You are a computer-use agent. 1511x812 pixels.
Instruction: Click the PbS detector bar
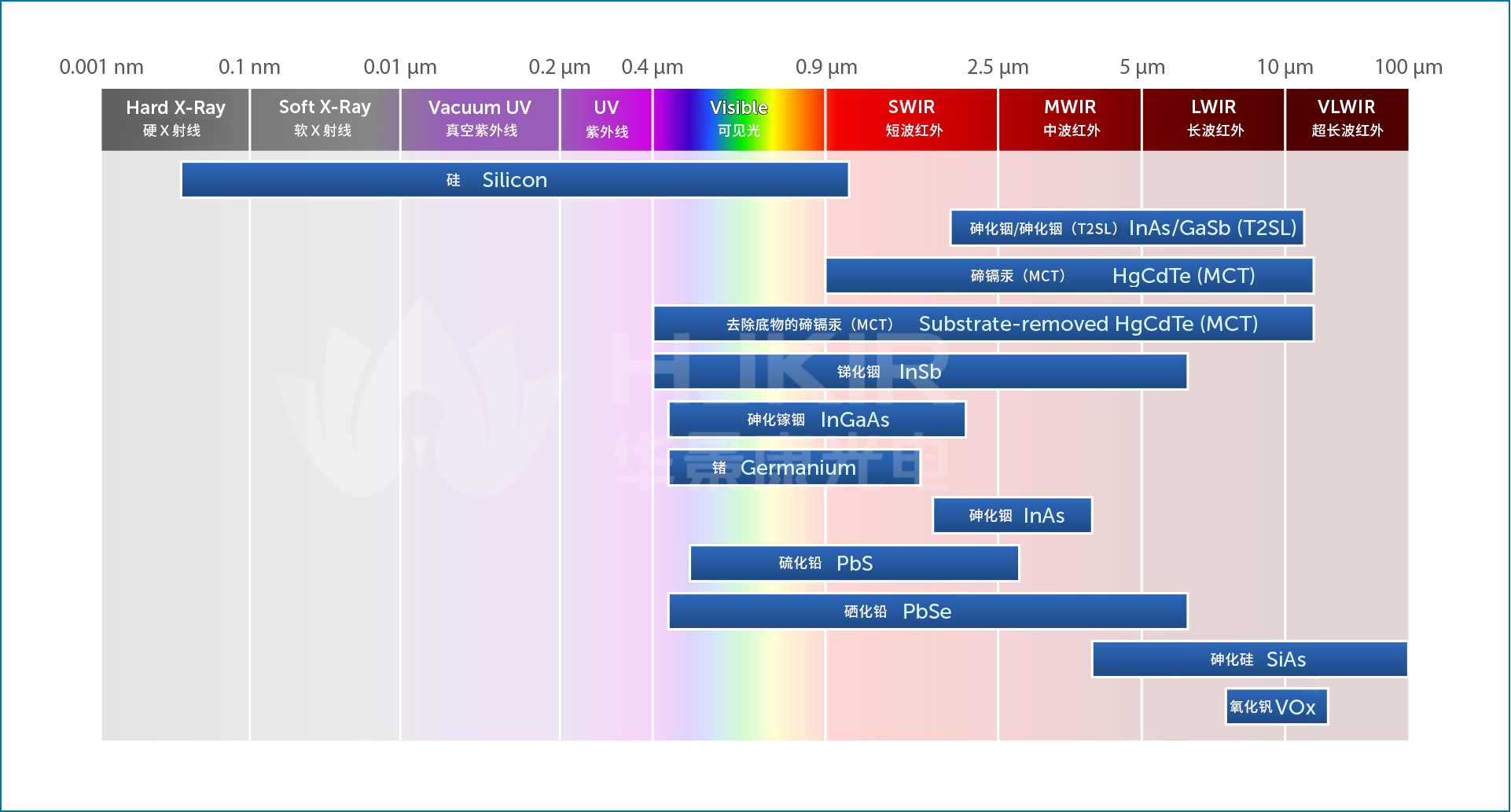pos(855,564)
